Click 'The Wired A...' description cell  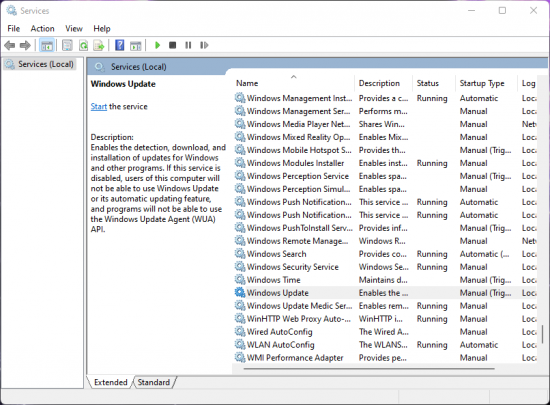(x=383, y=332)
